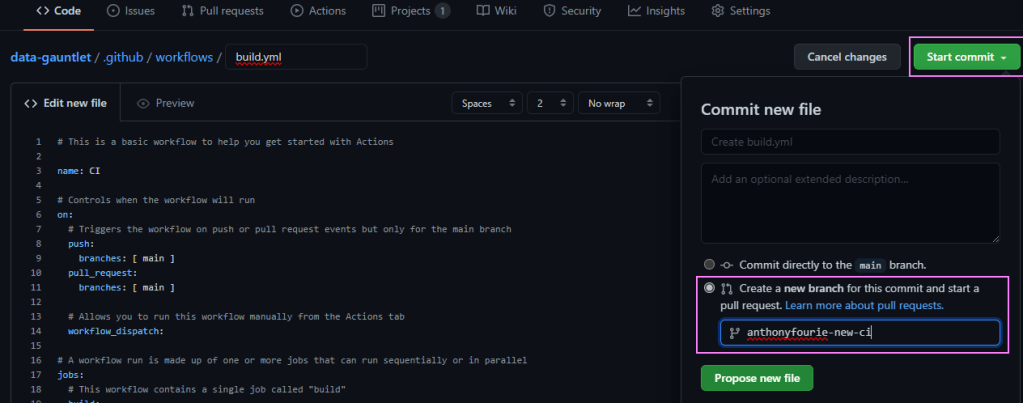
Task: Open the Spaces indent mode dropdown
Action: [486, 103]
